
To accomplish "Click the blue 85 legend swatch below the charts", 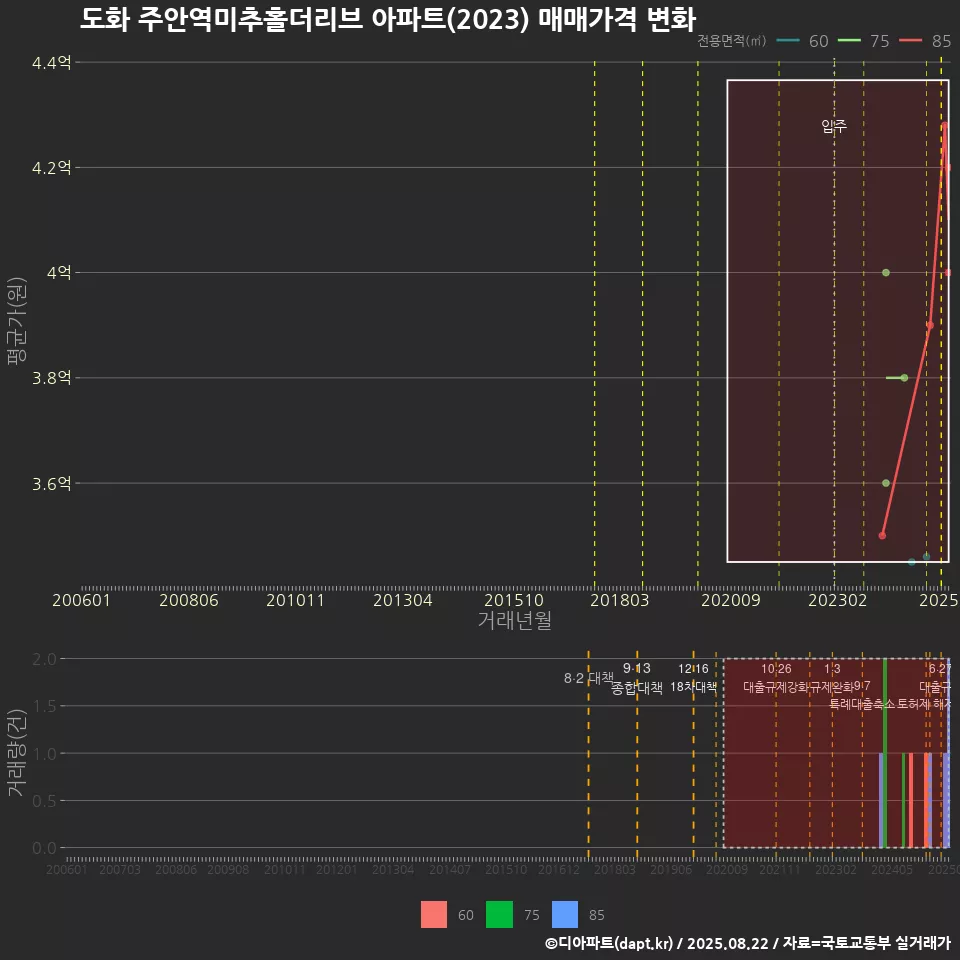I will point(564,915).
